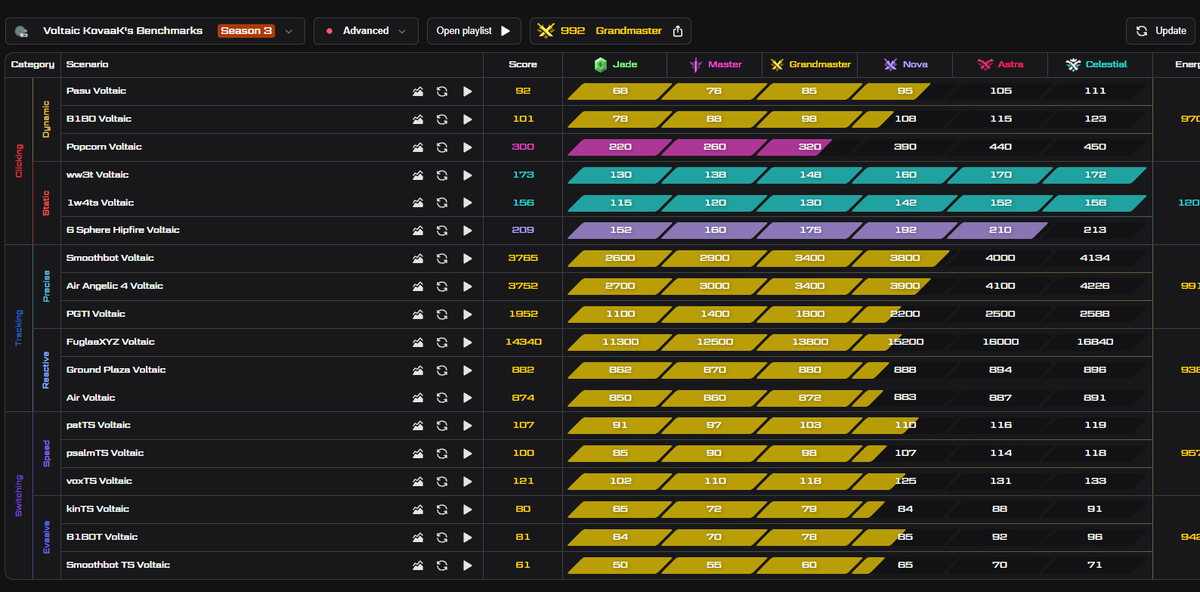Screen dimensions: 1200x592
Task: Share the 992 Grandmaster rank
Action: pos(678,31)
